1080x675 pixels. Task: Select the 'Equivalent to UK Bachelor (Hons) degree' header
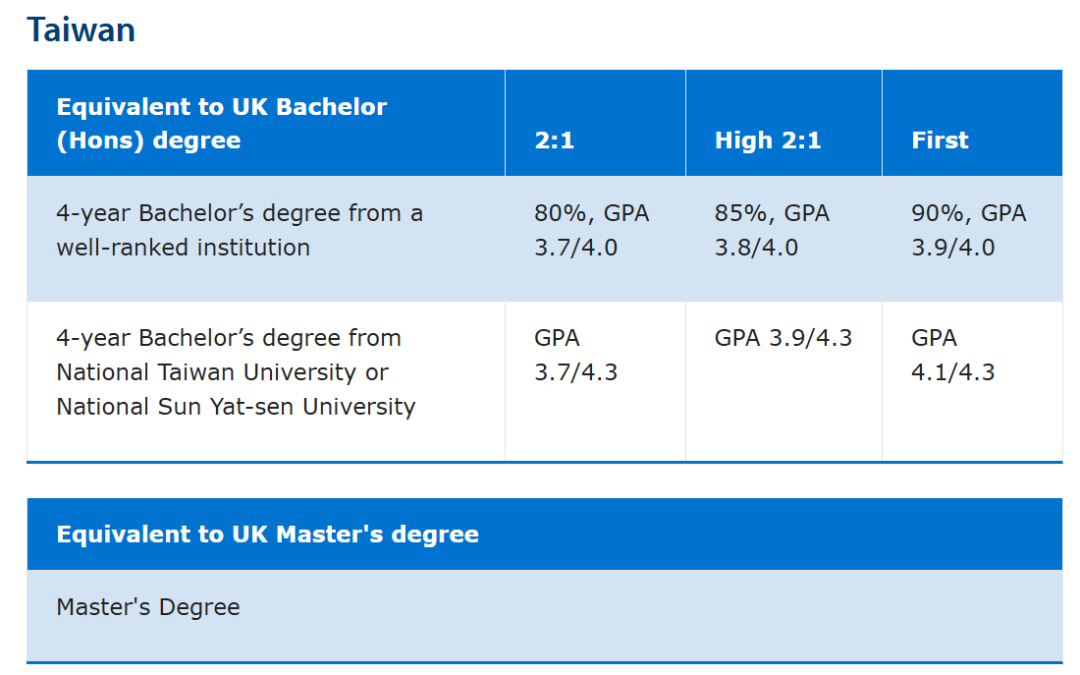266,123
